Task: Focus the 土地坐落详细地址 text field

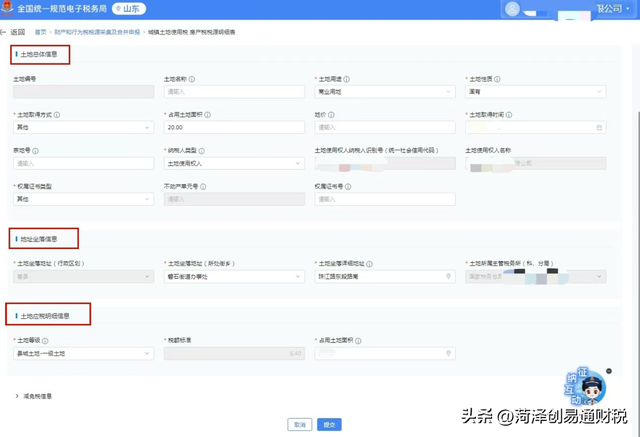Action: (x=384, y=276)
